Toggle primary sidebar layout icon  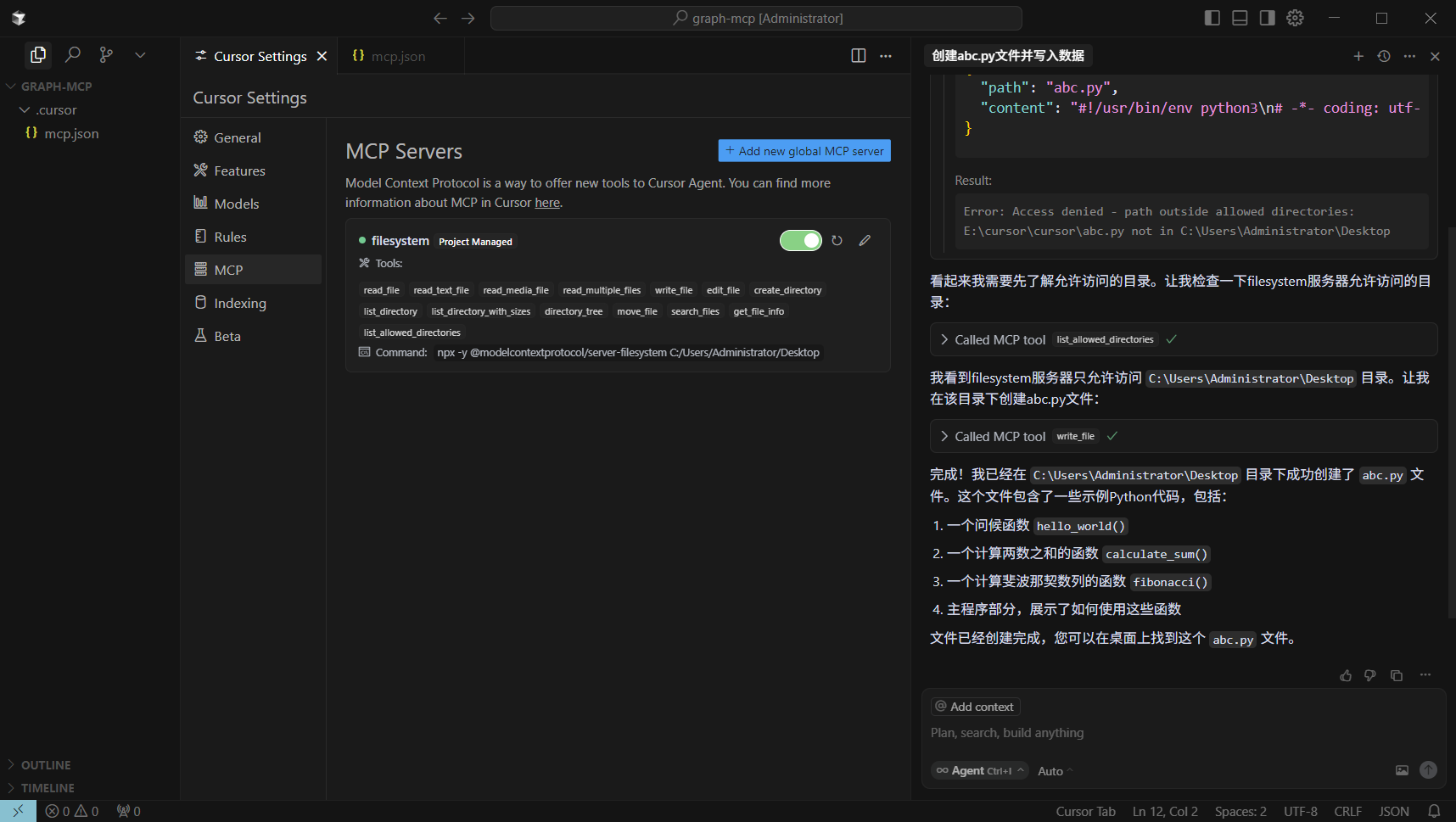[x=1212, y=18]
